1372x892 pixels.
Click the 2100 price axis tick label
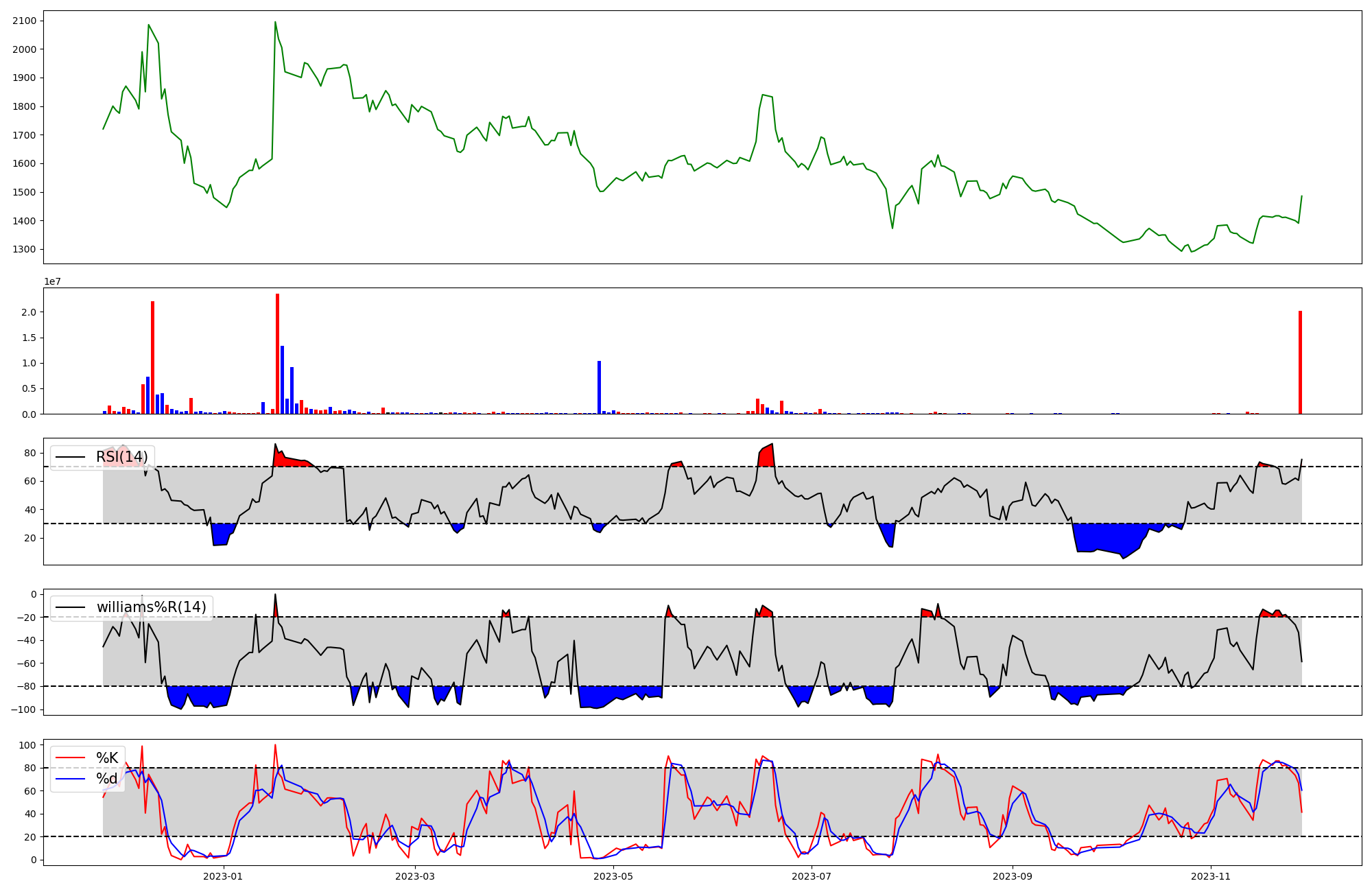(x=24, y=21)
